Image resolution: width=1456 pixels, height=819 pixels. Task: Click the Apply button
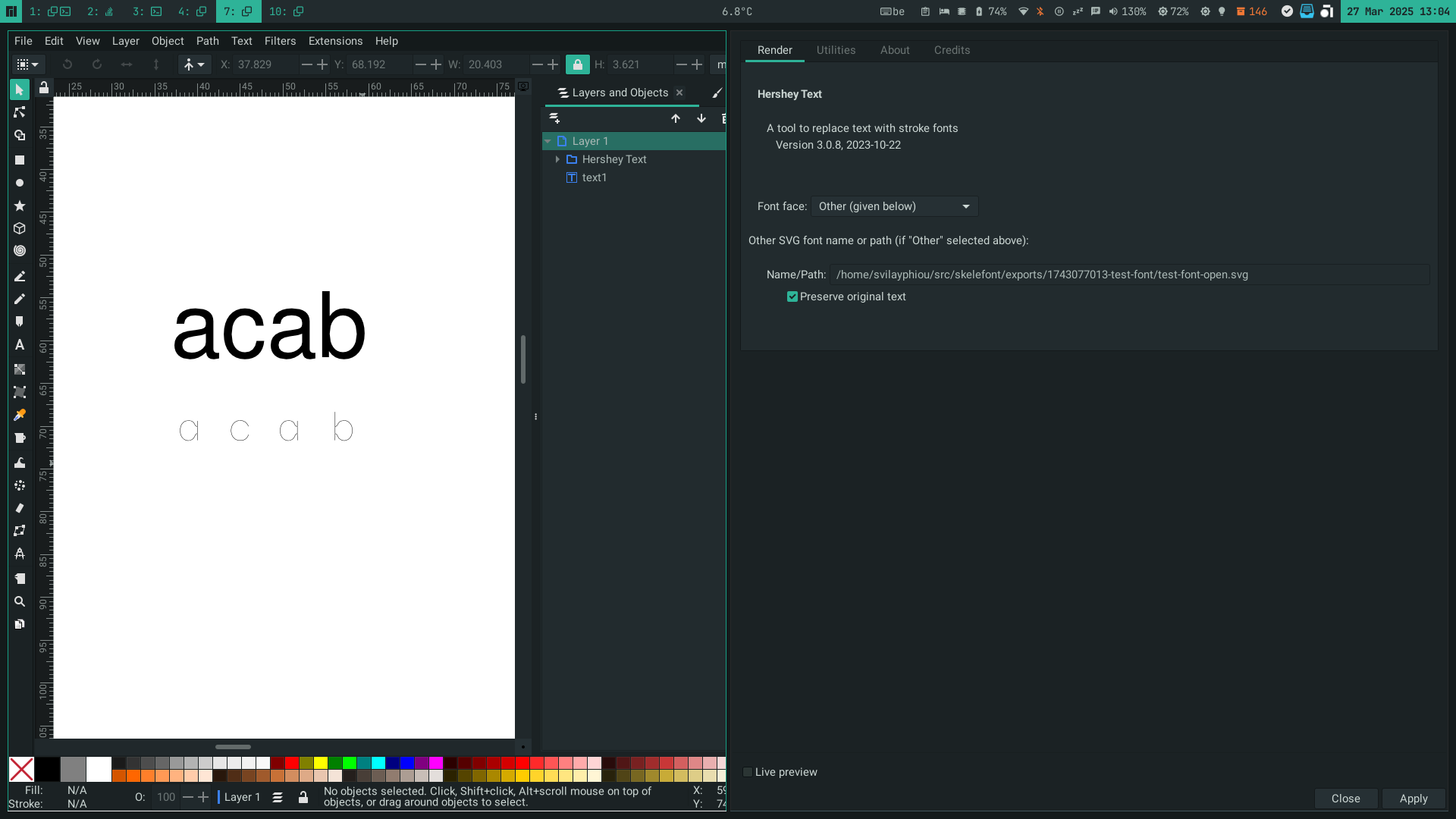coord(1414,799)
